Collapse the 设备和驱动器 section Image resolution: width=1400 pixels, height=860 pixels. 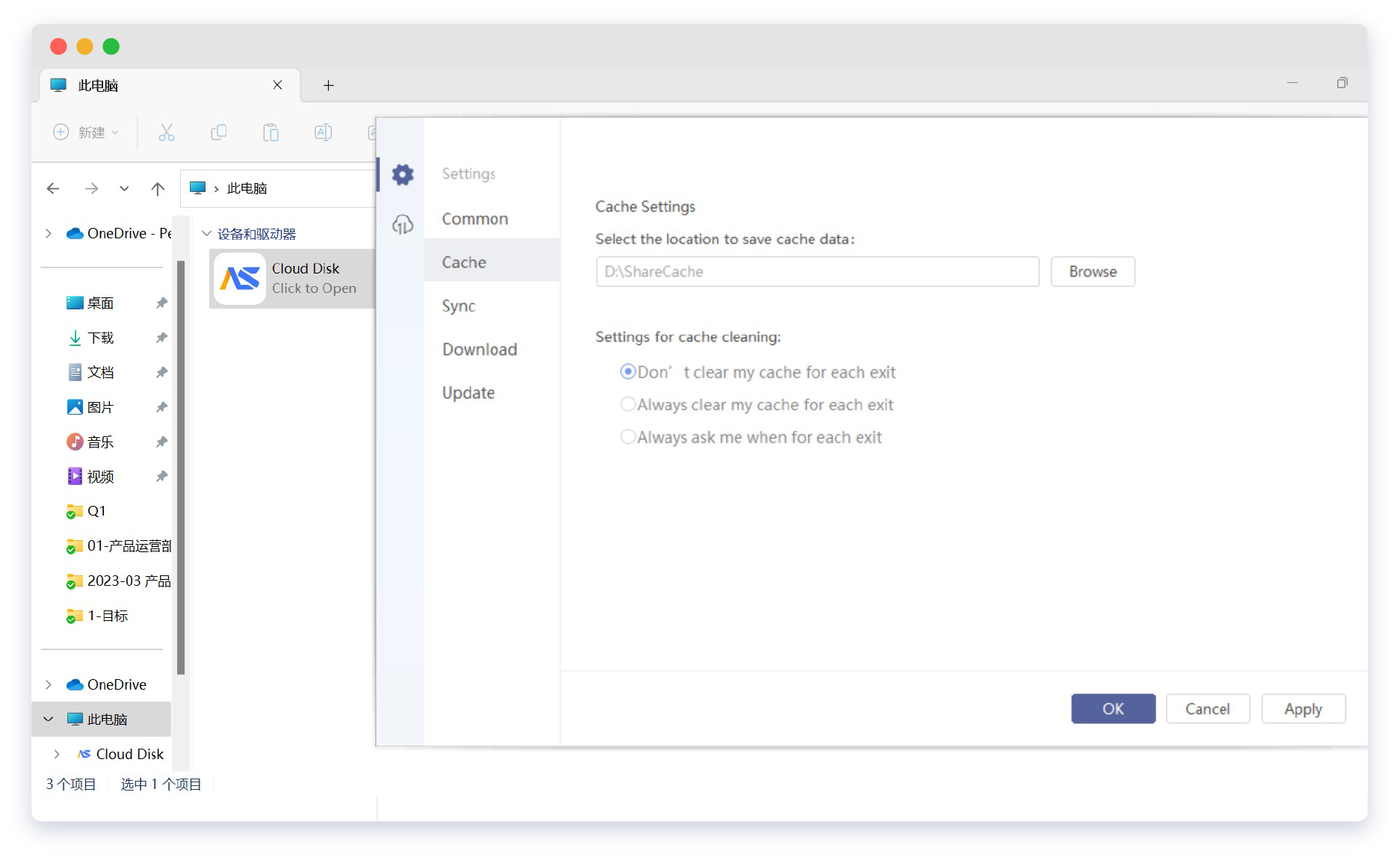207,233
